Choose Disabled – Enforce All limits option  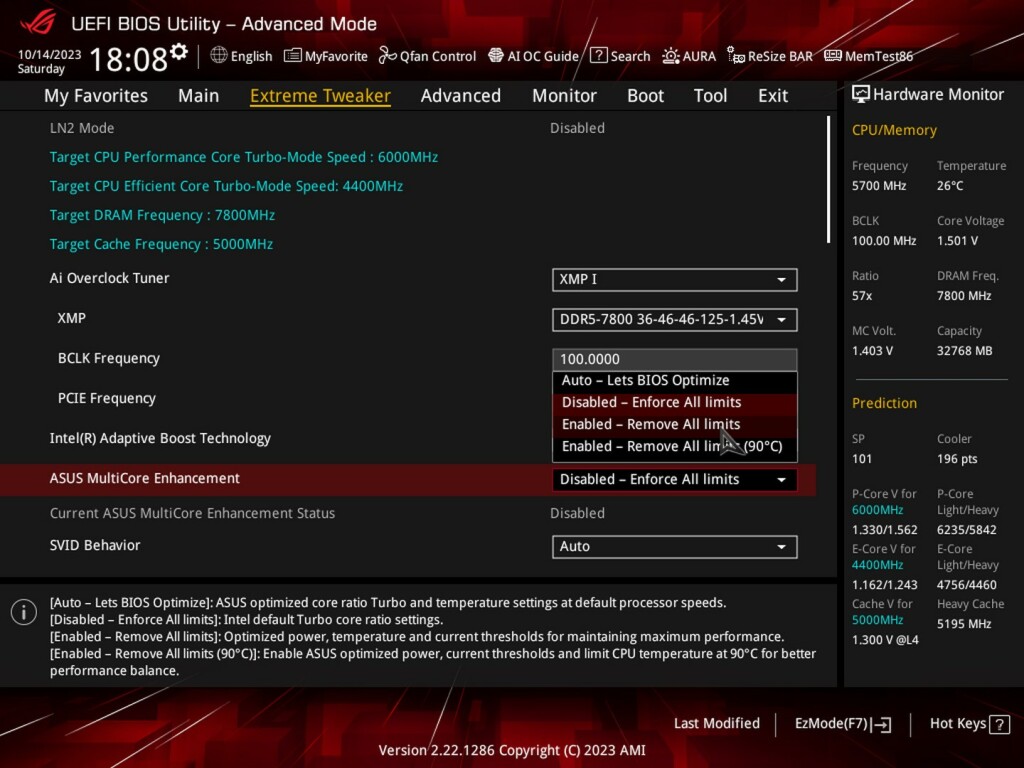click(x=675, y=402)
